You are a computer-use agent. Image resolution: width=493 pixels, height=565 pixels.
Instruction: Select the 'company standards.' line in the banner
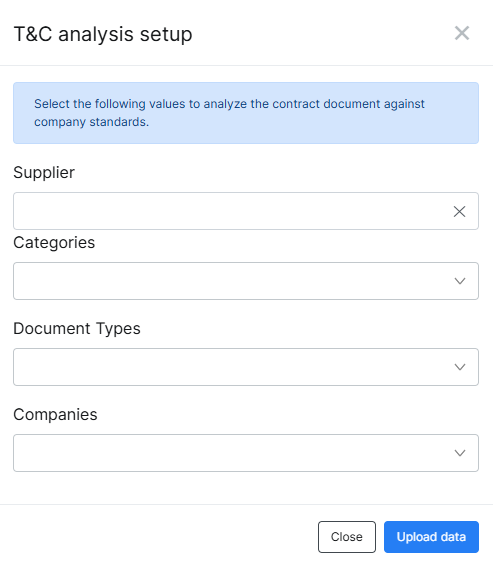pos(92,122)
